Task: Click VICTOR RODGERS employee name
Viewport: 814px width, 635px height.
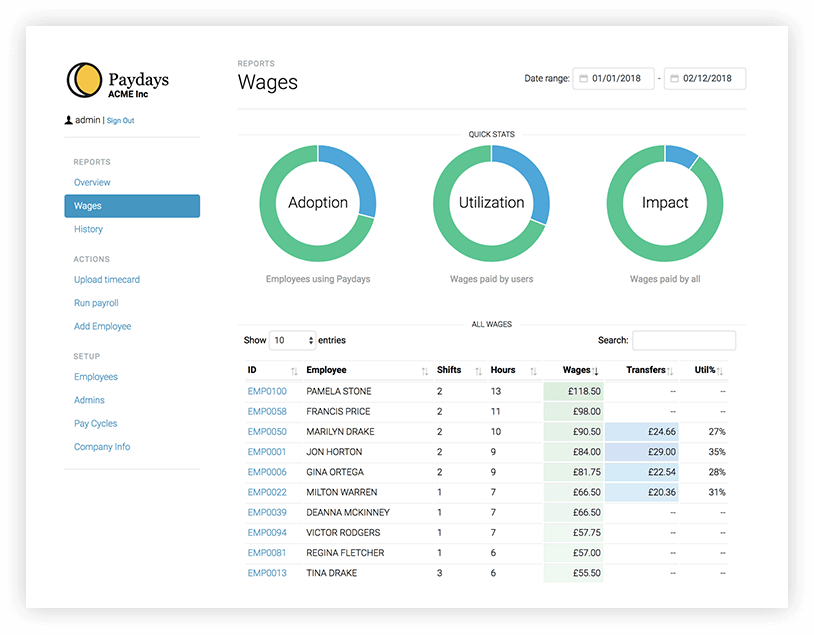Action: point(343,533)
